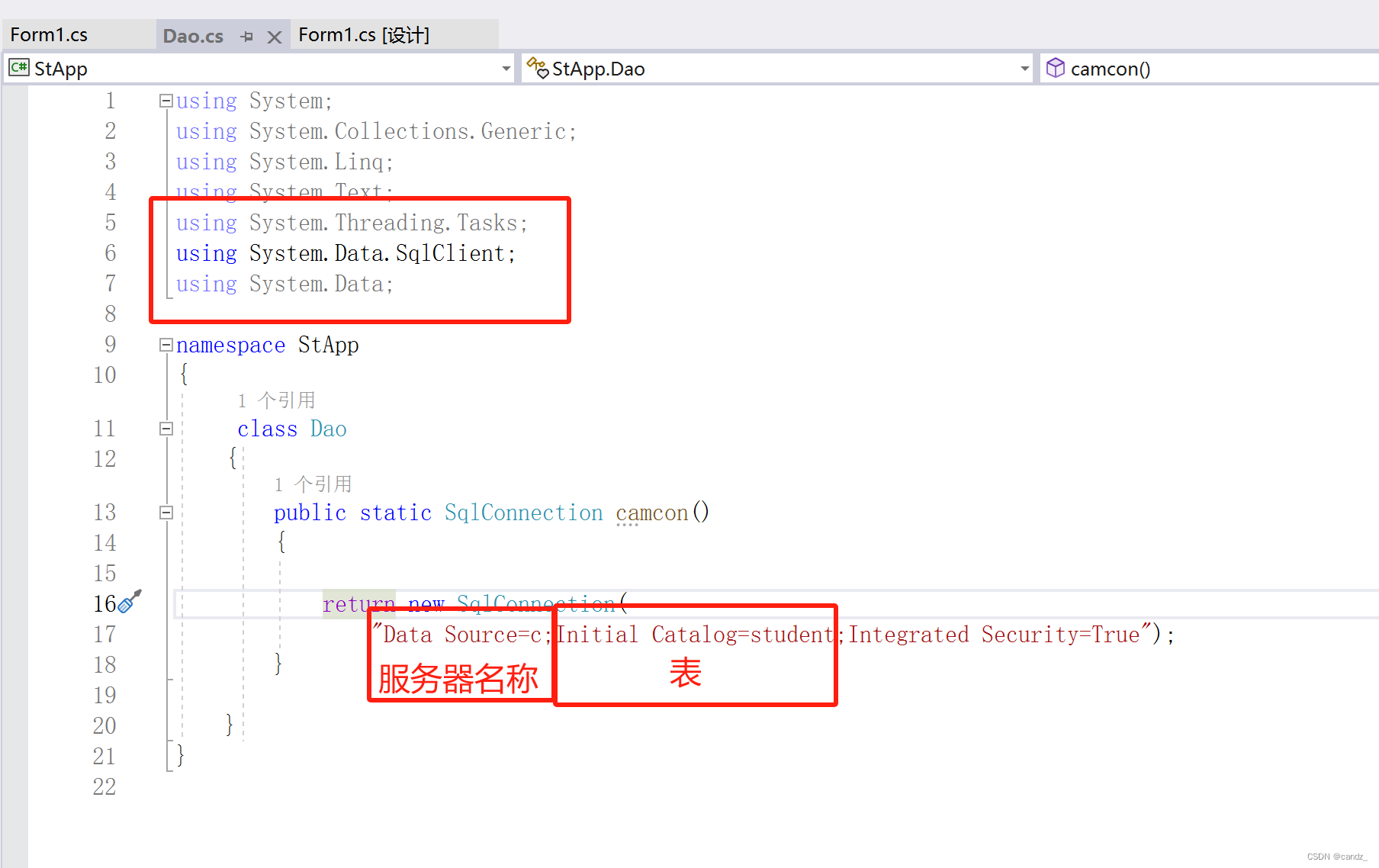
Task: Pin the Dao.cs tab
Action: [x=246, y=35]
